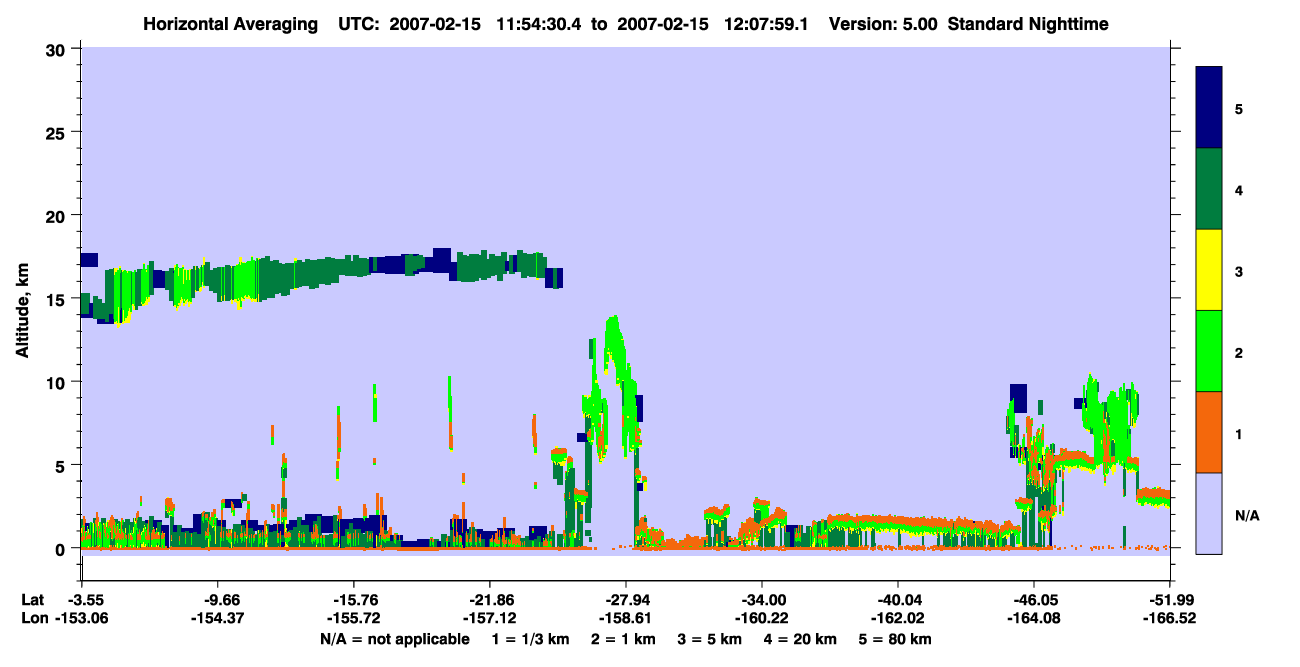The height and width of the screenshot is (667, 1300).
Task: Click the 'Lon' row label
Action: [x=33, y=618]
